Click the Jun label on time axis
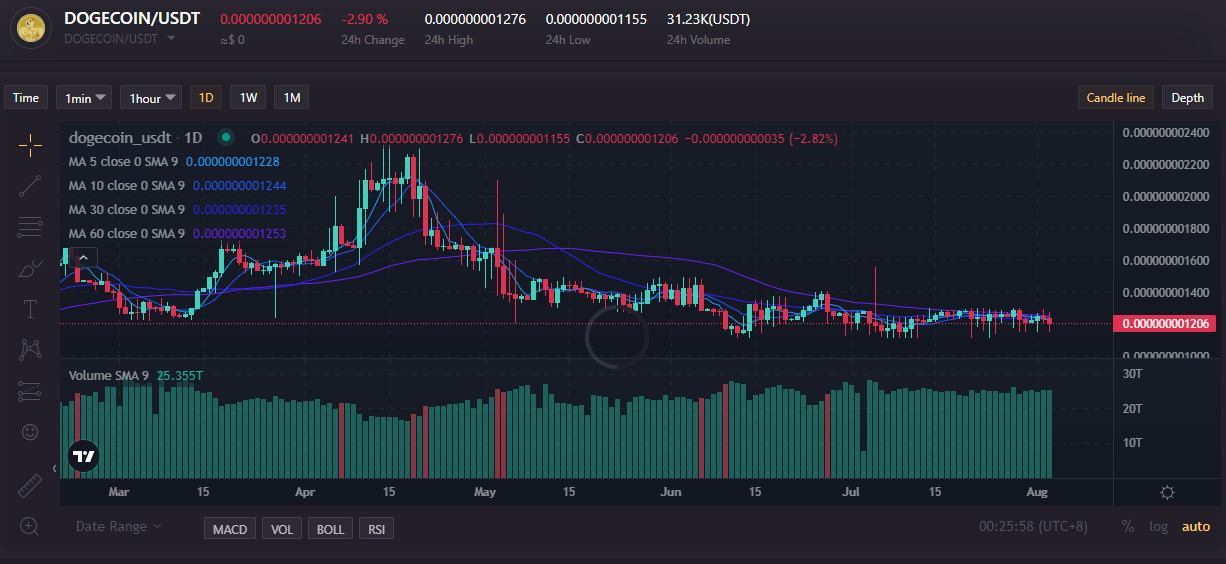This screenshot has height=564, width=1226. pyautogui.click(x=671, y=492)
